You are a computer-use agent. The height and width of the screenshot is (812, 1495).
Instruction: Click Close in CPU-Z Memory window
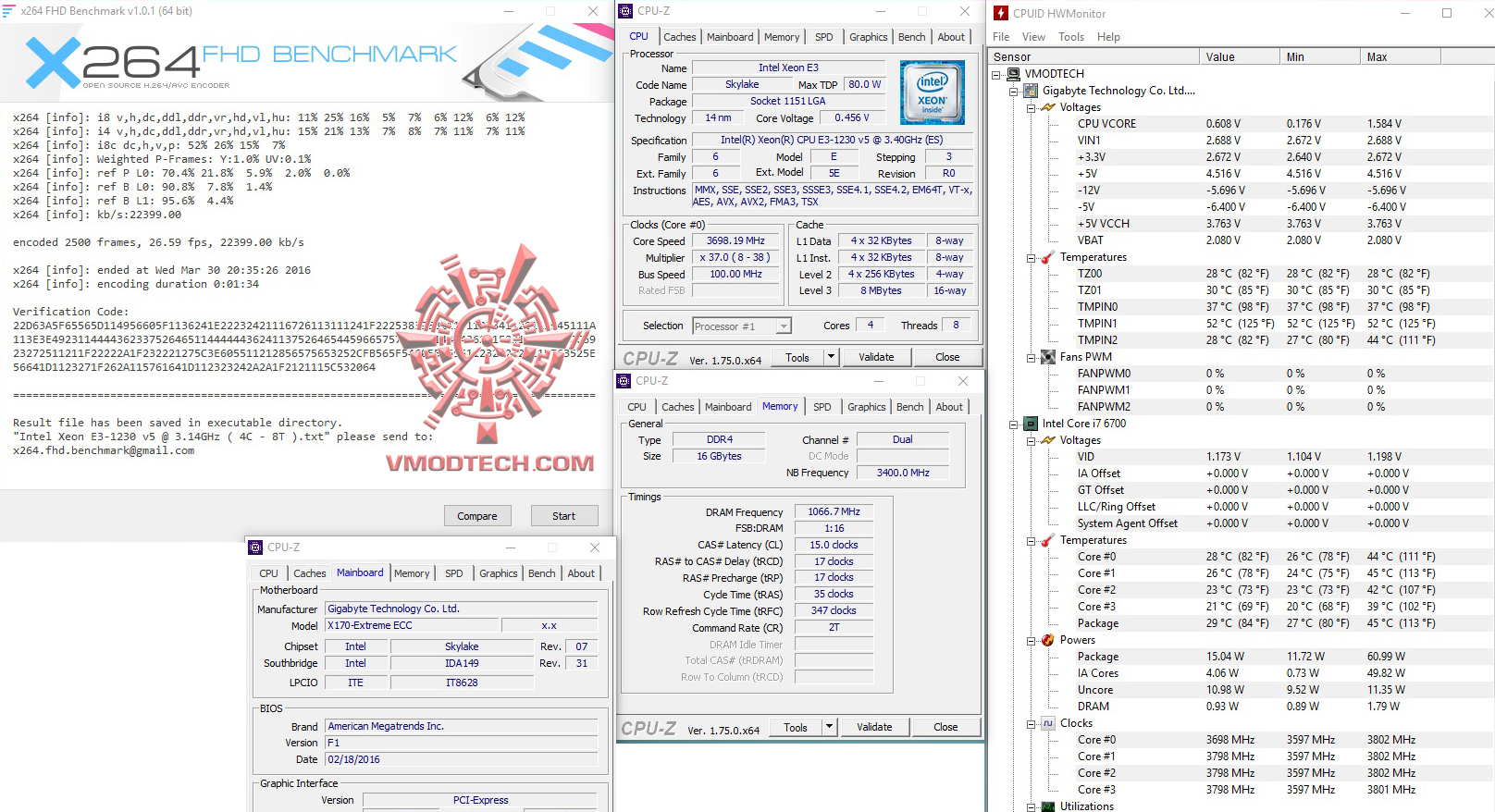(945, 728)
